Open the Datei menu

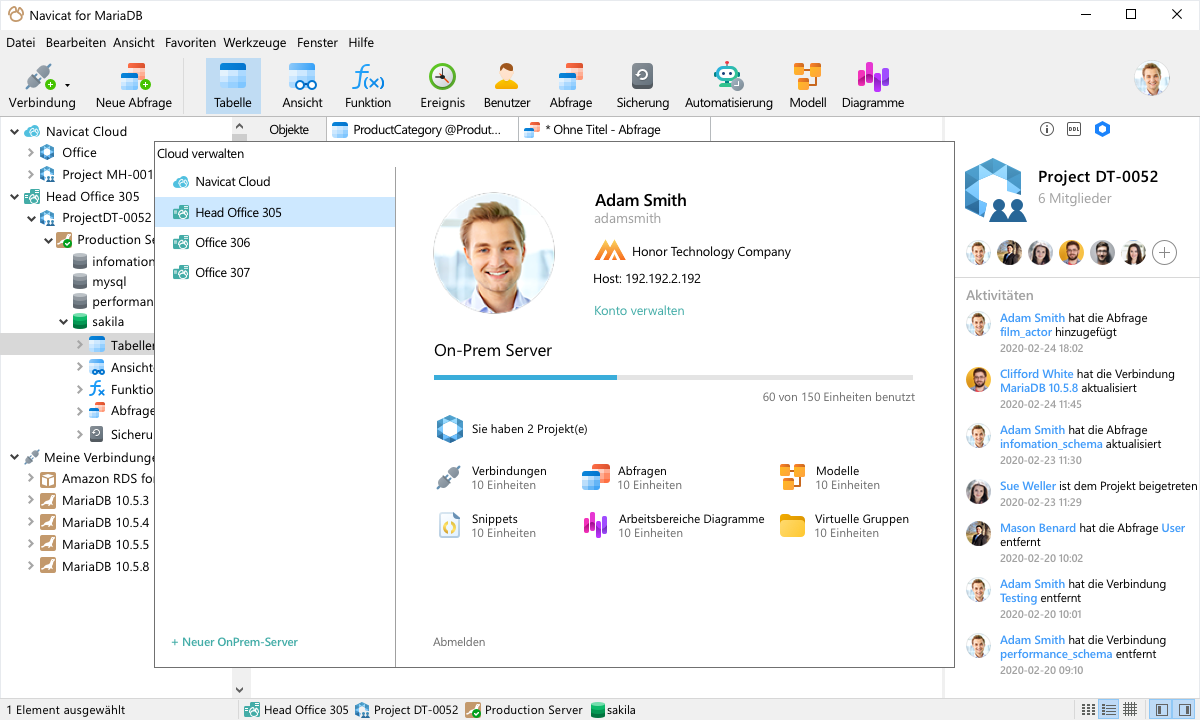click(21, 43)
